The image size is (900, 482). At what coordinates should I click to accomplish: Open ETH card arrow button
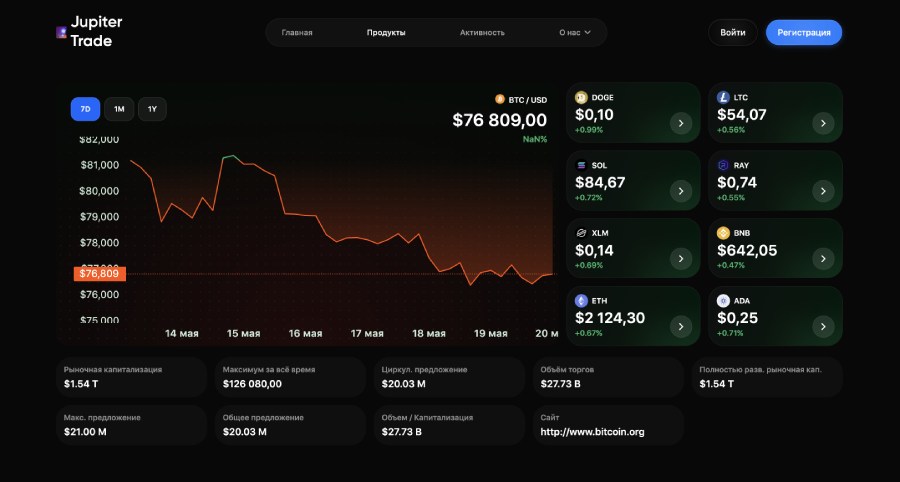[x=681, y=326]
